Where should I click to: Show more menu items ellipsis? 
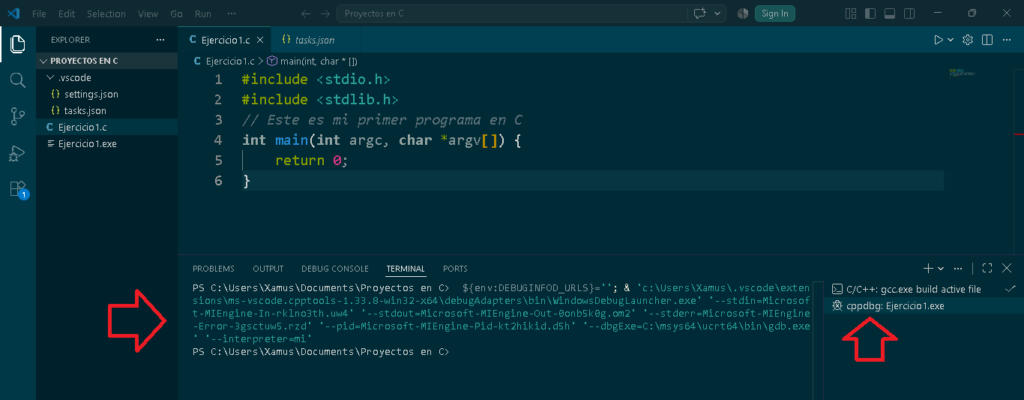point(232,13)
